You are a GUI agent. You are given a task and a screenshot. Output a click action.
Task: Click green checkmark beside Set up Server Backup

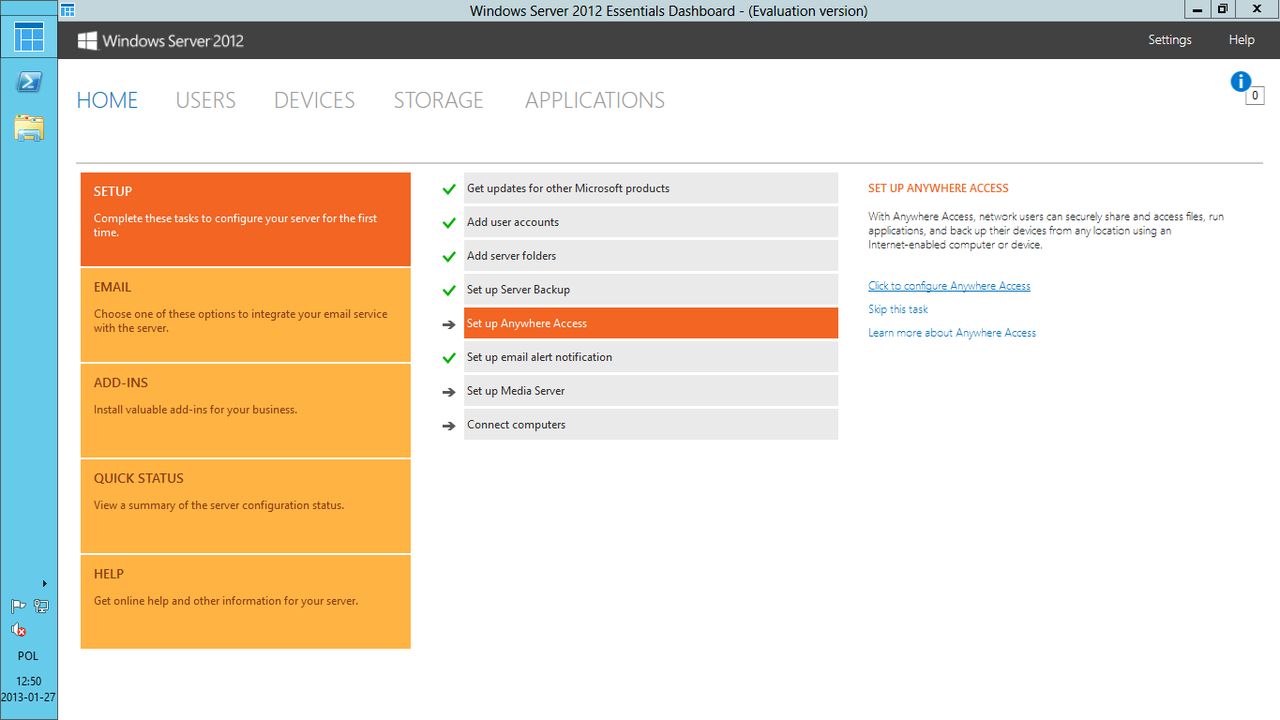(449, 291)
